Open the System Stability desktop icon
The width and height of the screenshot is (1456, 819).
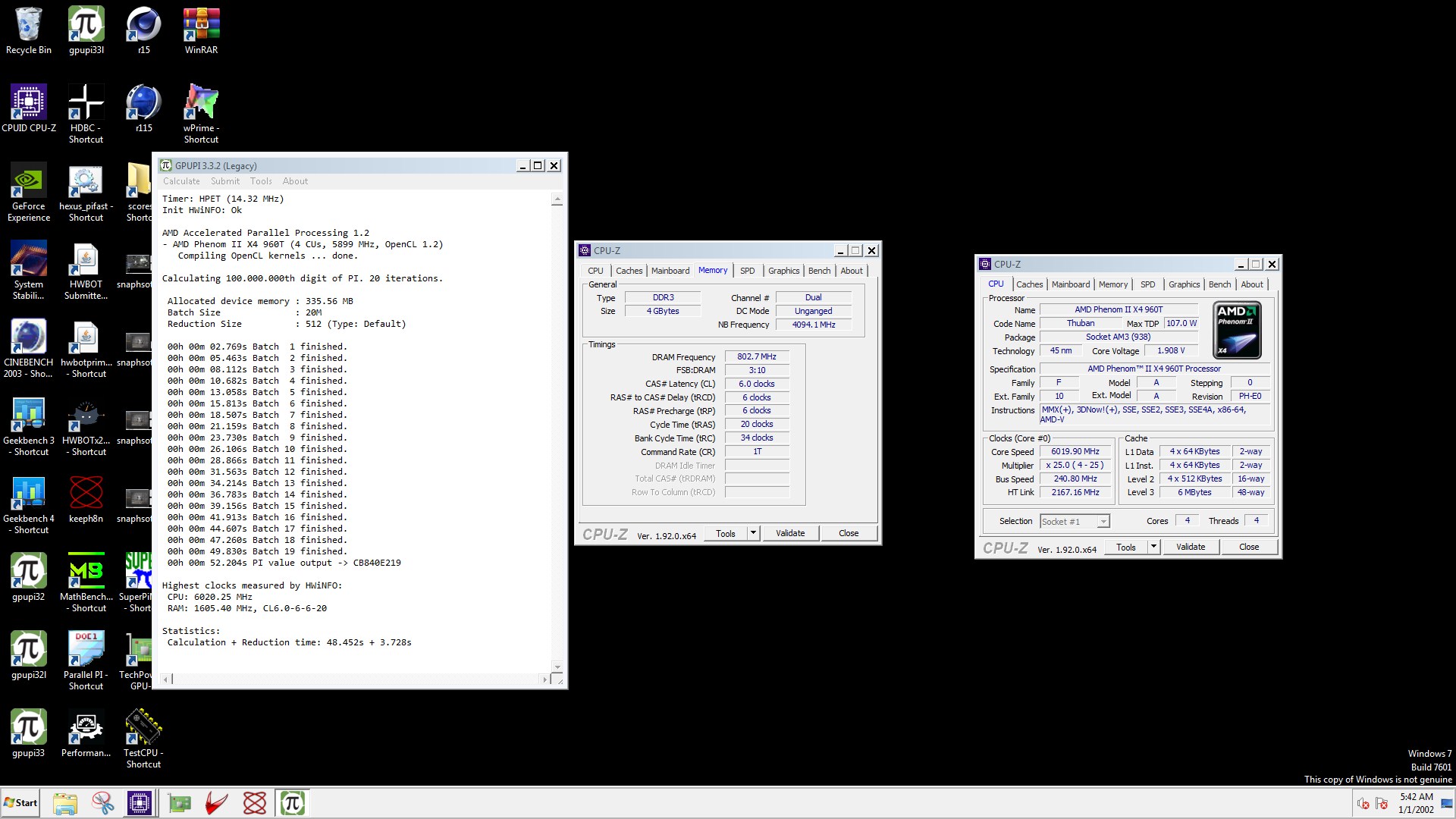[29, 270]
